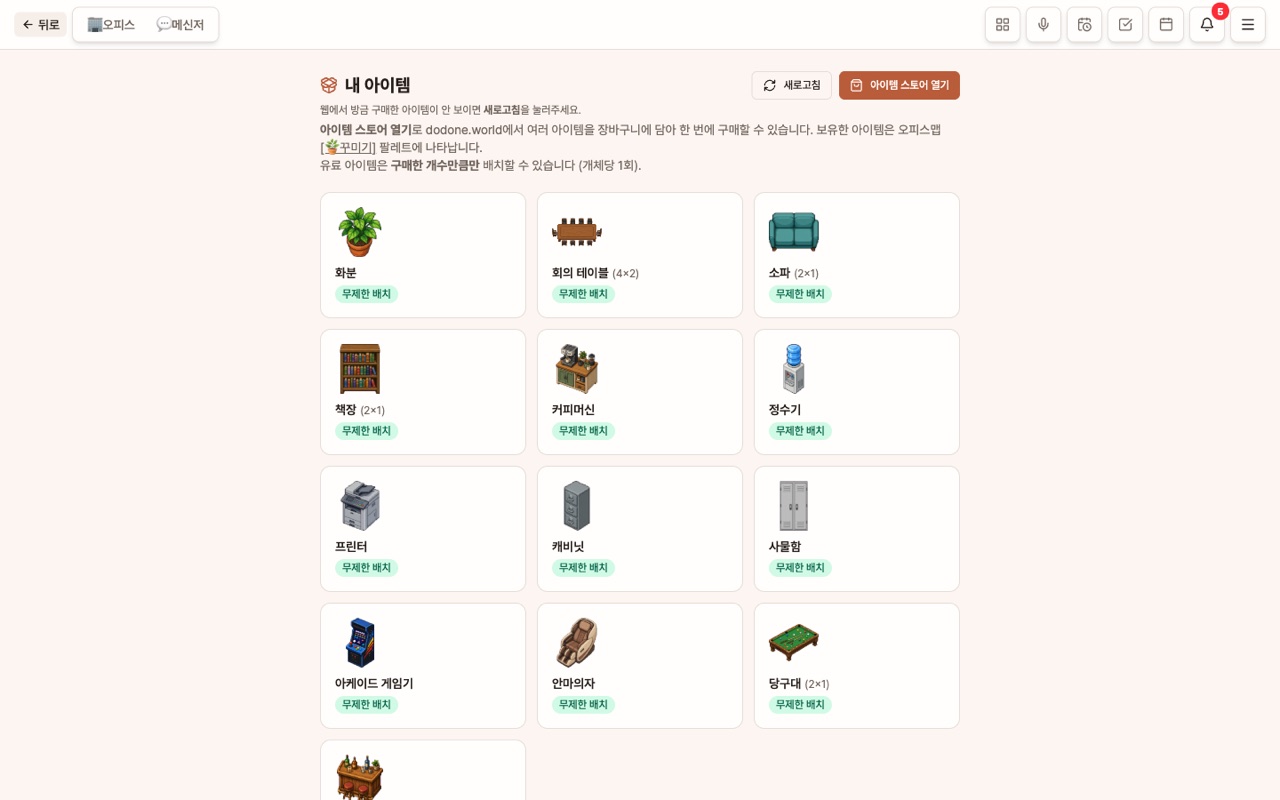Click 무제한 배치 badge under 화분

[x=366, y=294]
